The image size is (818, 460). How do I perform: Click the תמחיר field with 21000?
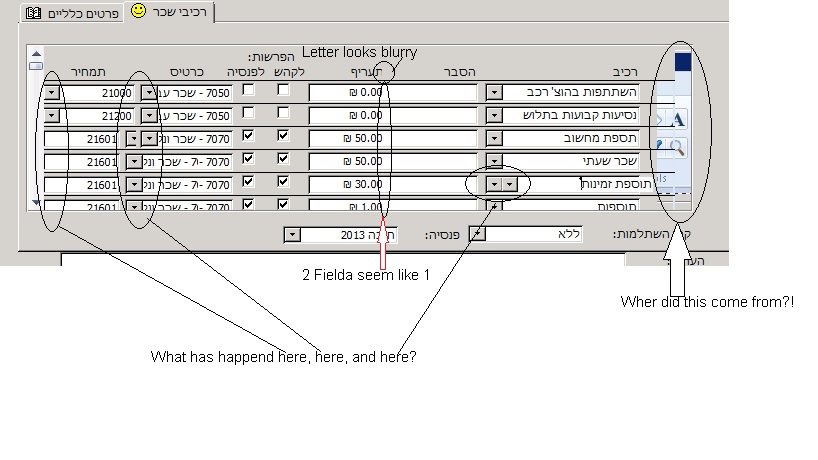[x=97, y=93]
